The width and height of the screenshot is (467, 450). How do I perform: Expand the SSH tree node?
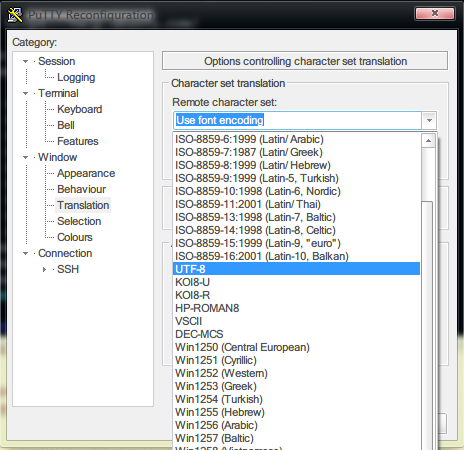click(44, 269)
